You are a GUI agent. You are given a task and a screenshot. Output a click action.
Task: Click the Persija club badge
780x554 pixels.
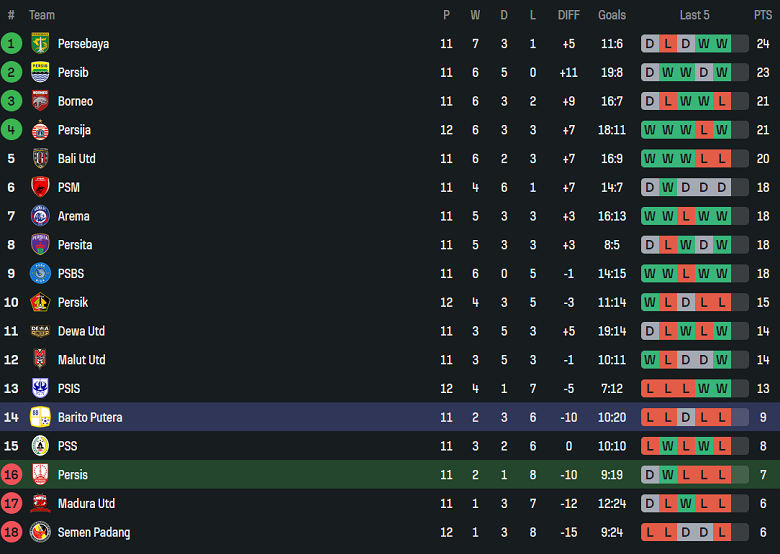coord(40,130)
